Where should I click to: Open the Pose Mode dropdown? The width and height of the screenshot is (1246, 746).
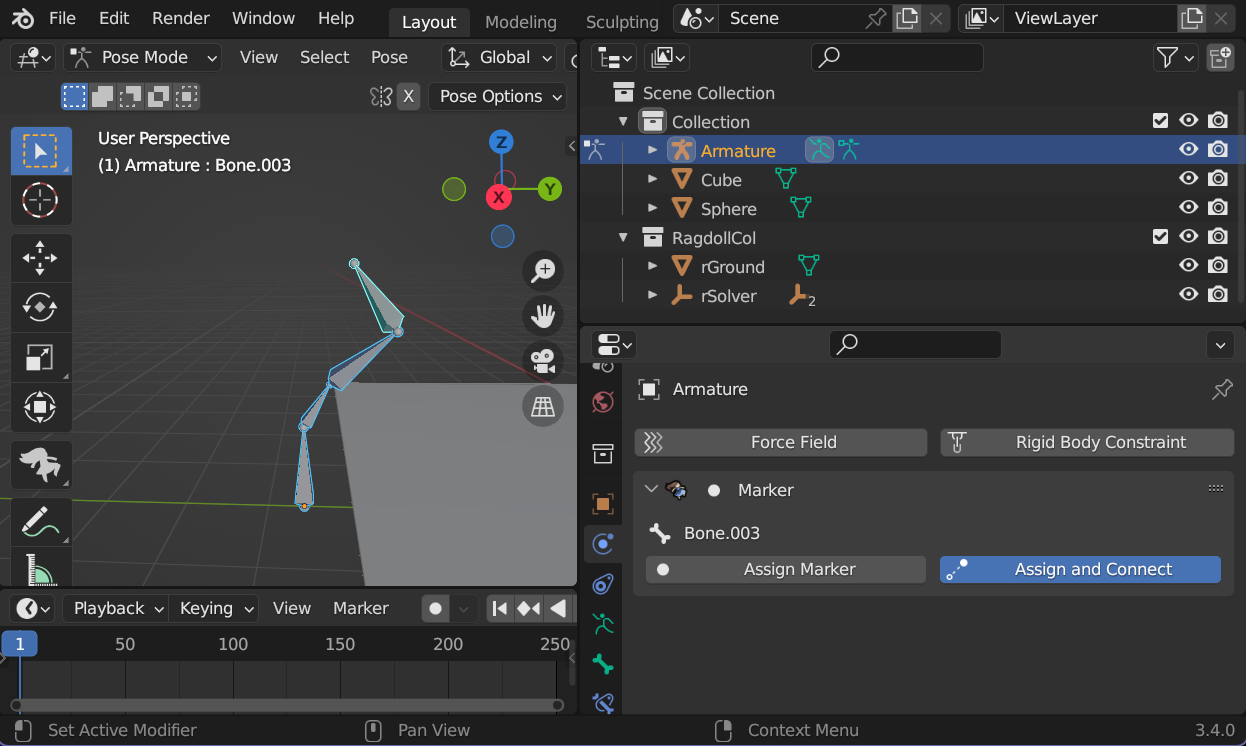[143, 58]
